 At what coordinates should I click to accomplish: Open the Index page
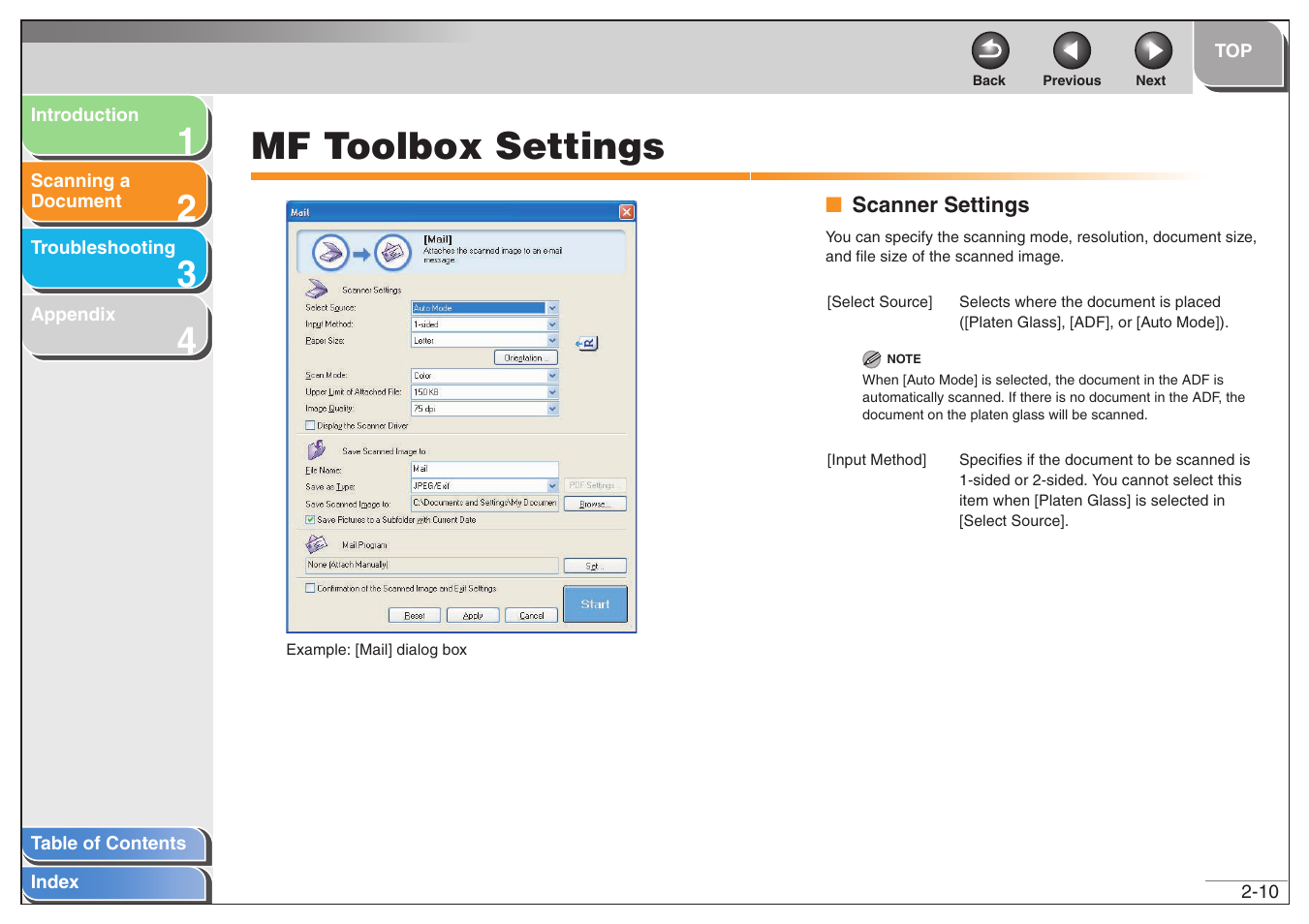113,882
